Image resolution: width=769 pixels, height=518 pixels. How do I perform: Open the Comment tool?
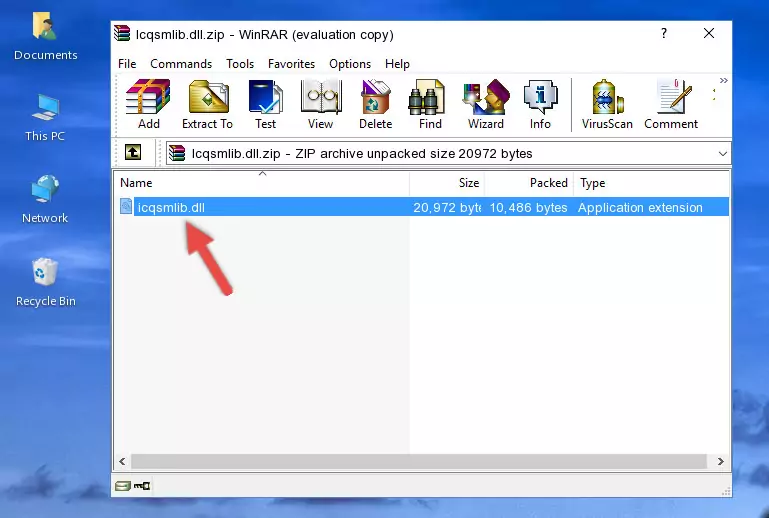click(x=671, y=104)
